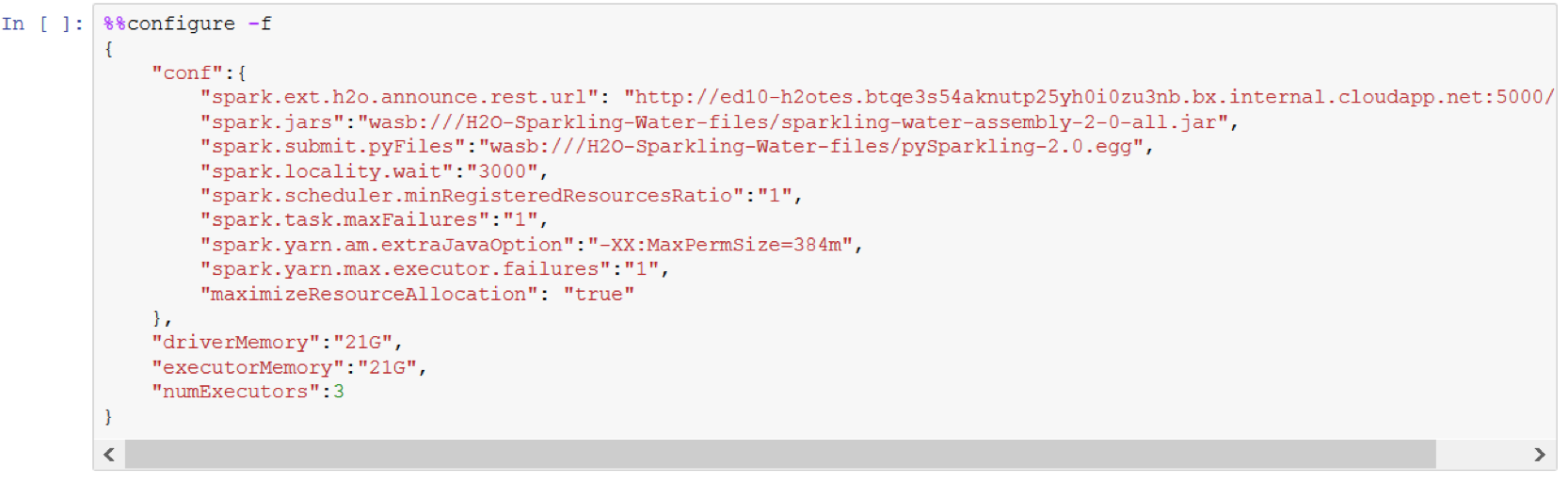Click the spark.ext.h2o.announce.rest.url key
Image resolution: width=1568 pixels, height=483 pixels.
[x=399, y=98]
